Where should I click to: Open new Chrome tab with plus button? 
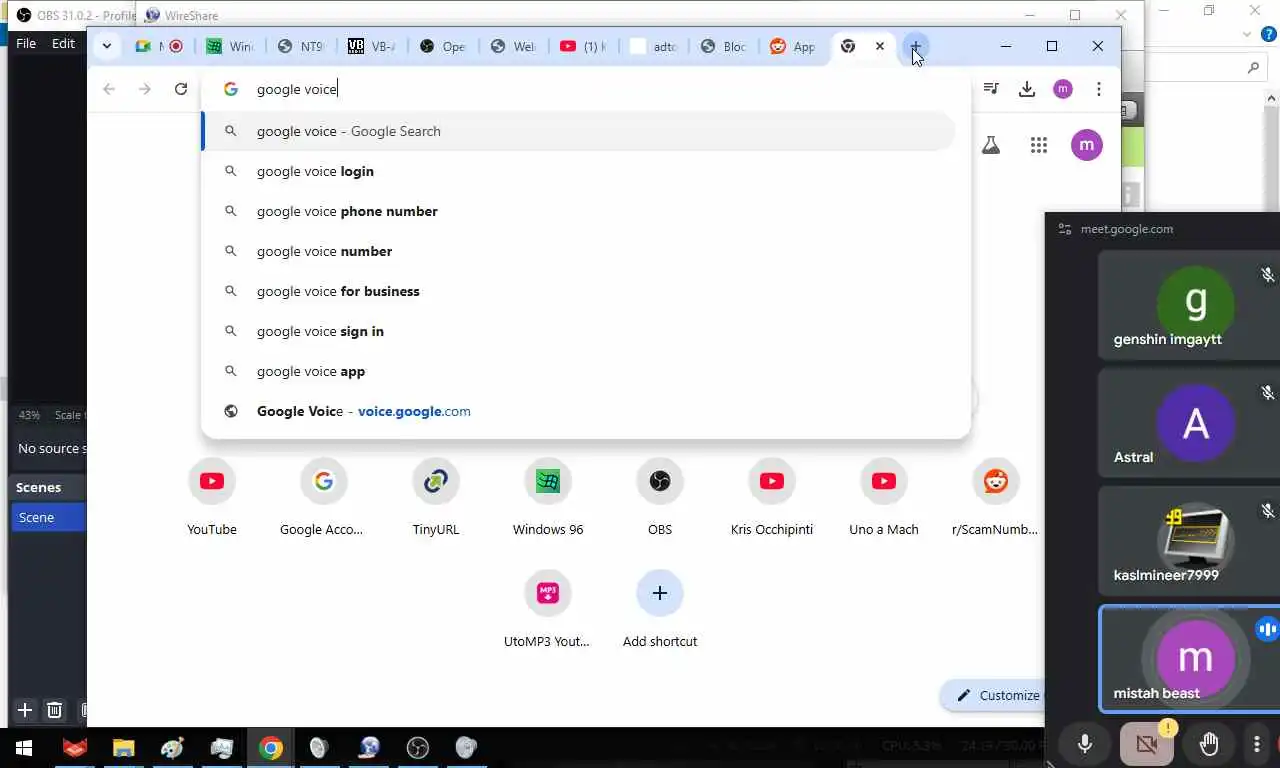pyautogui.click(x=915, y=46)
